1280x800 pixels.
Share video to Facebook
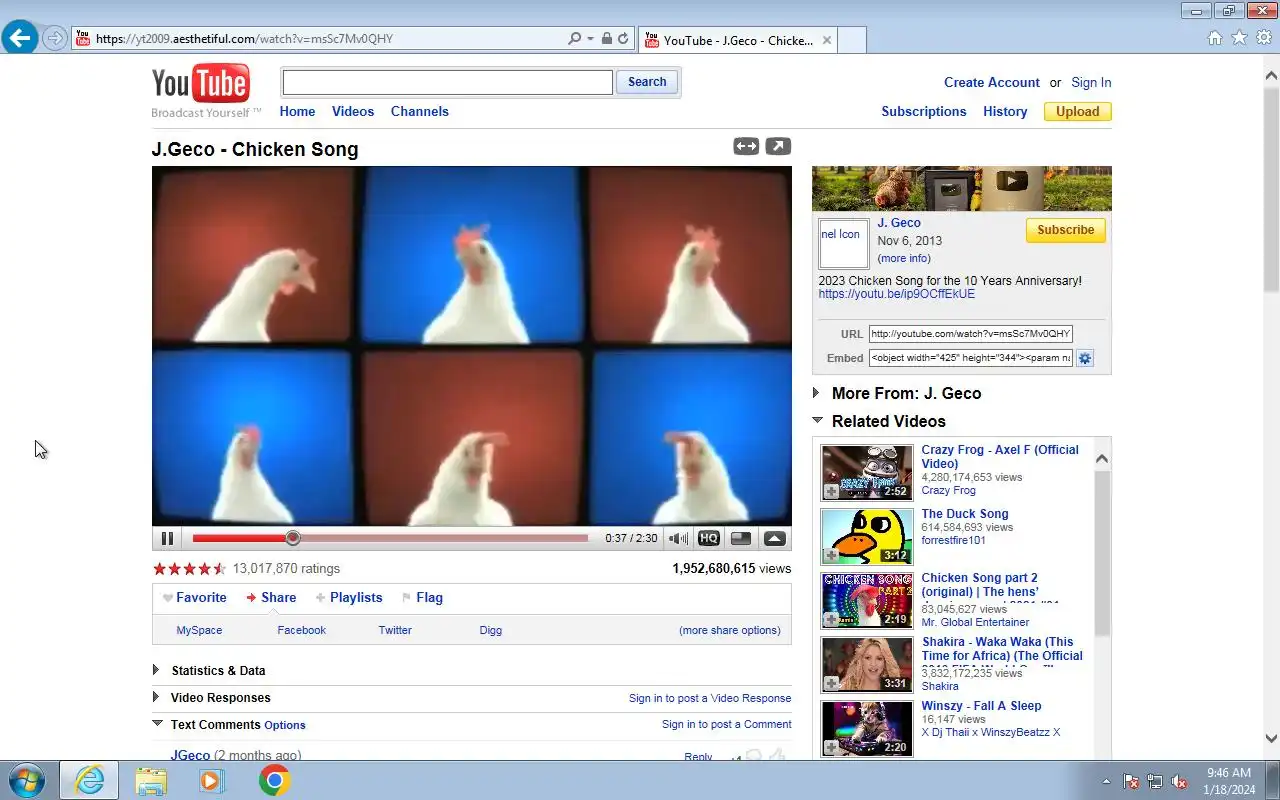pos(302,630)
